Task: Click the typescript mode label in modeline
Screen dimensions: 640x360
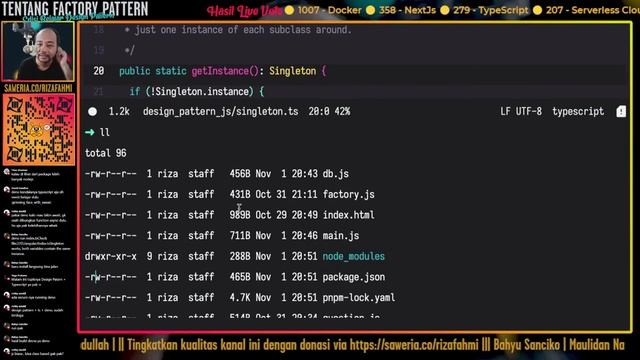Action: (x=578, y=111)
